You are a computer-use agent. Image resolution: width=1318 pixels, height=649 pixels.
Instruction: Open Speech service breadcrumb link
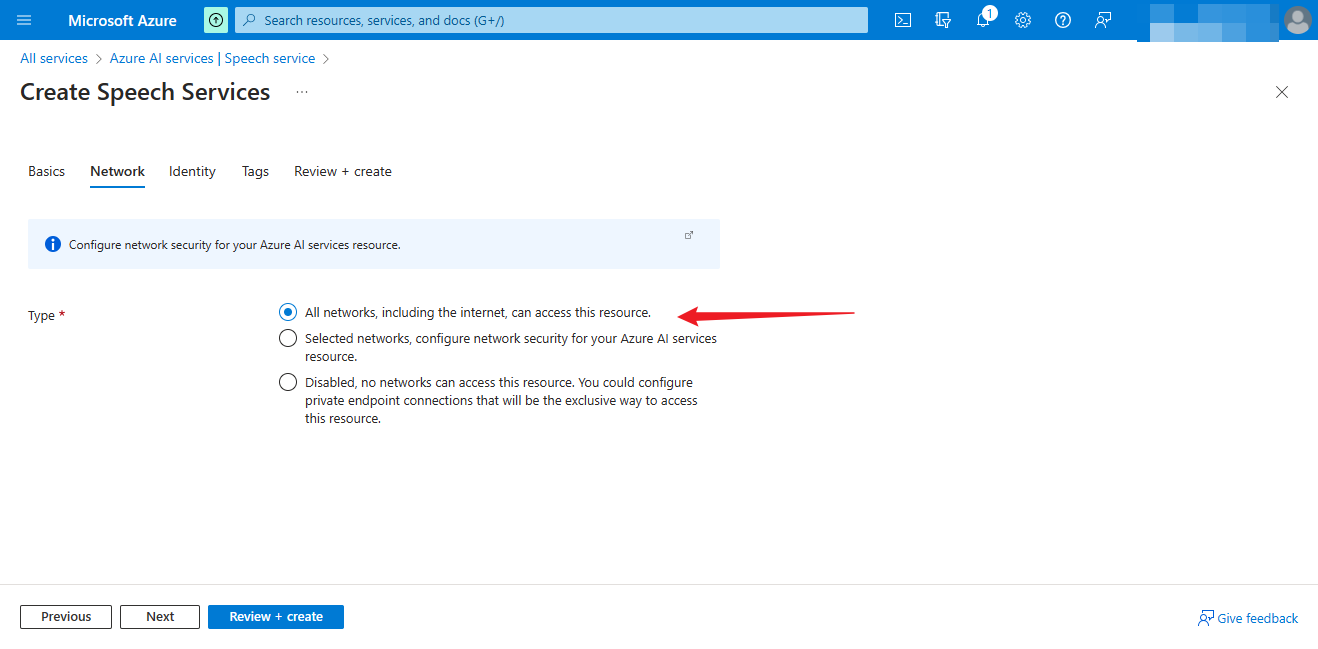[269, 58]
